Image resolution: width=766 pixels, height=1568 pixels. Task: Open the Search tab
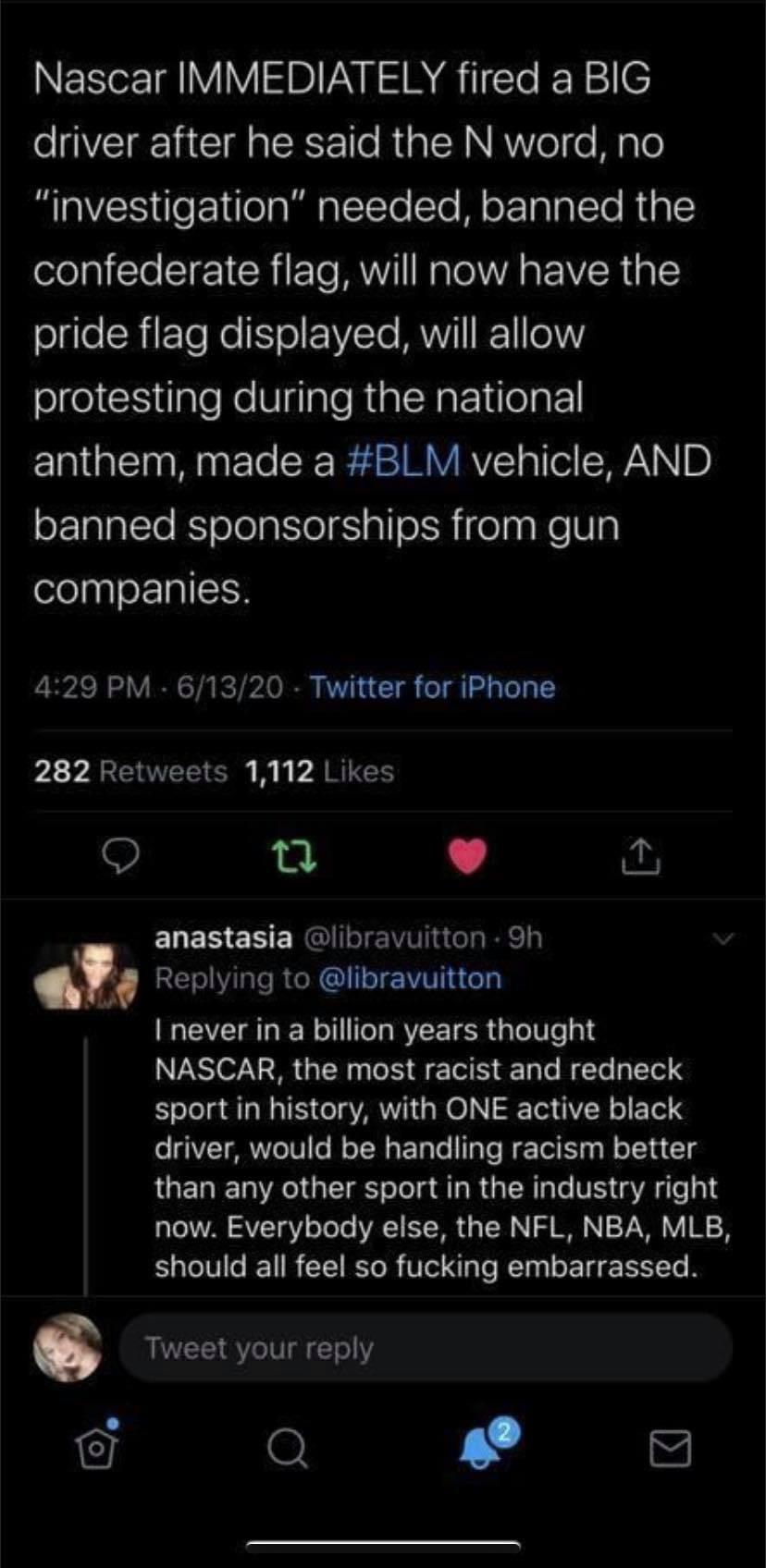pos(287,1449)
